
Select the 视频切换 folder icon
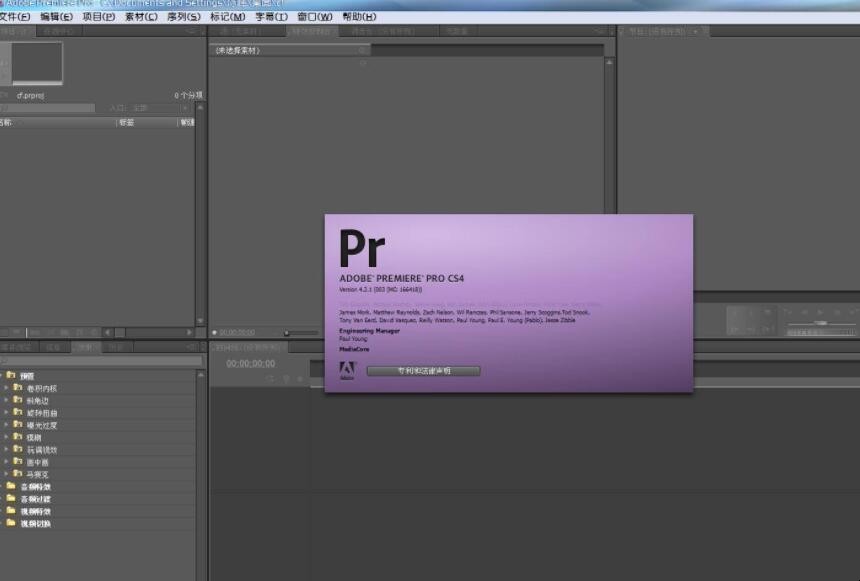11,523
